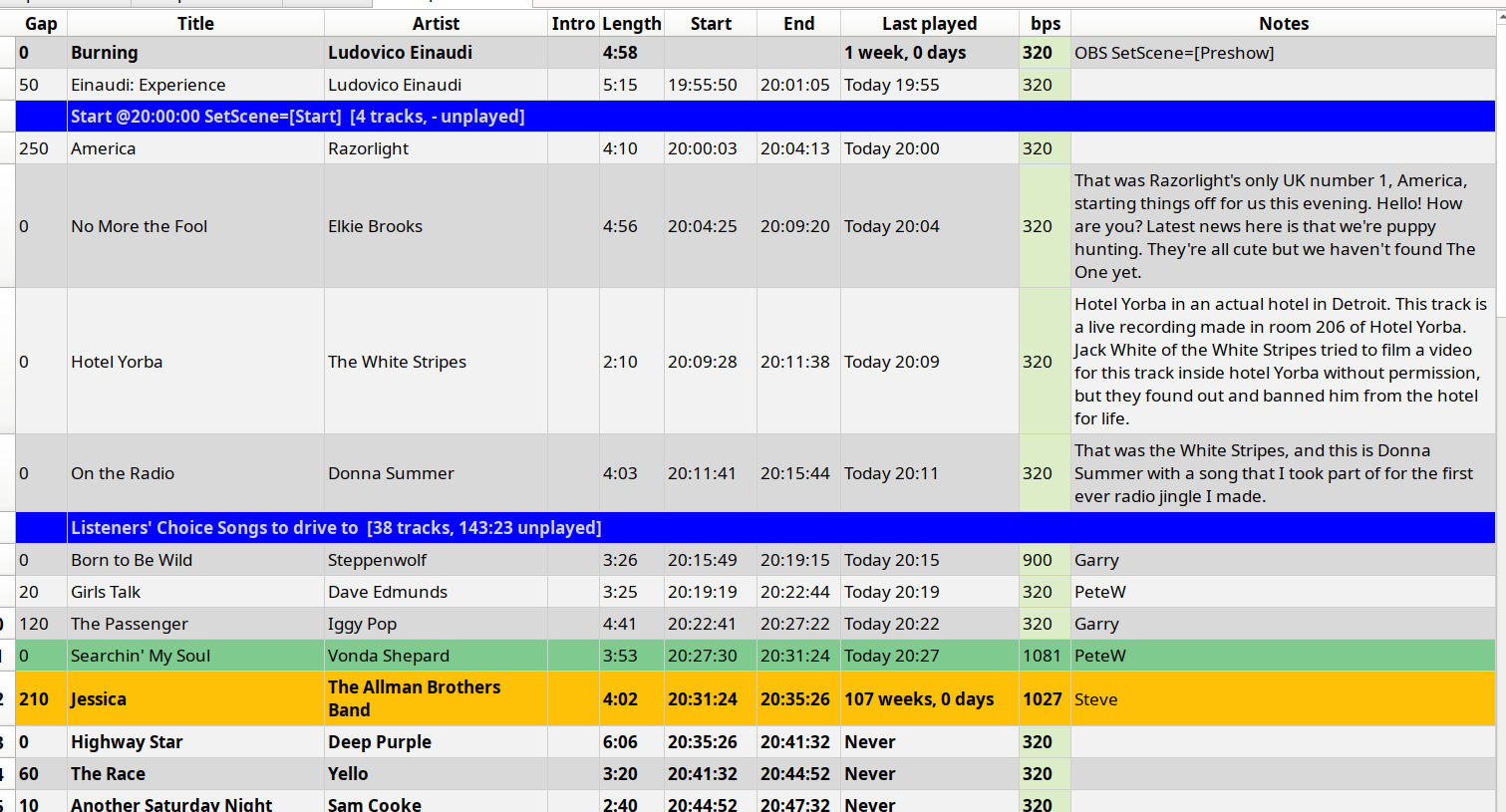Click the Hotel Yorba title cell
This screenshot has width=1506, height=812.
117,362
